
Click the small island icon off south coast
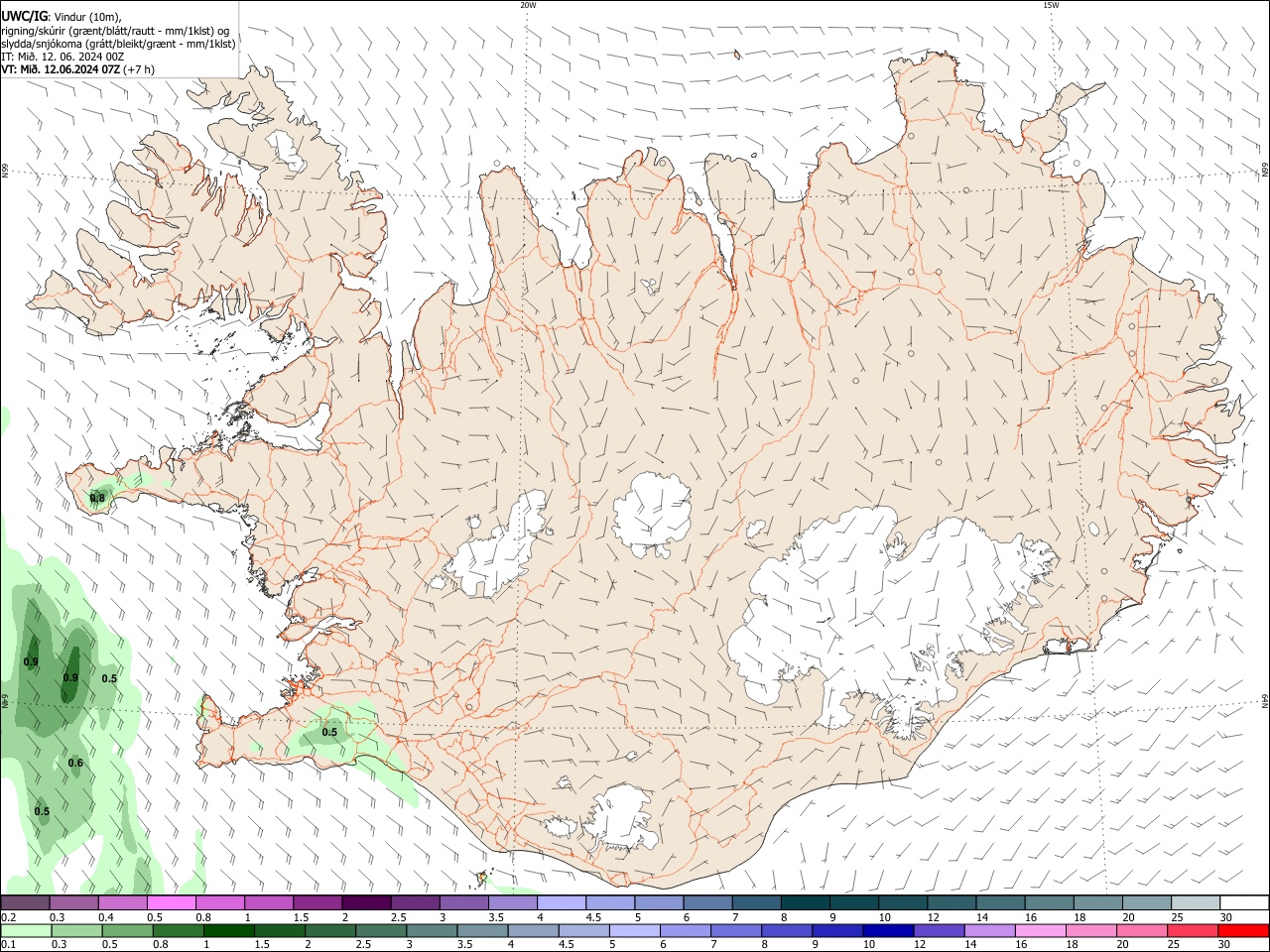click(482, 877)
